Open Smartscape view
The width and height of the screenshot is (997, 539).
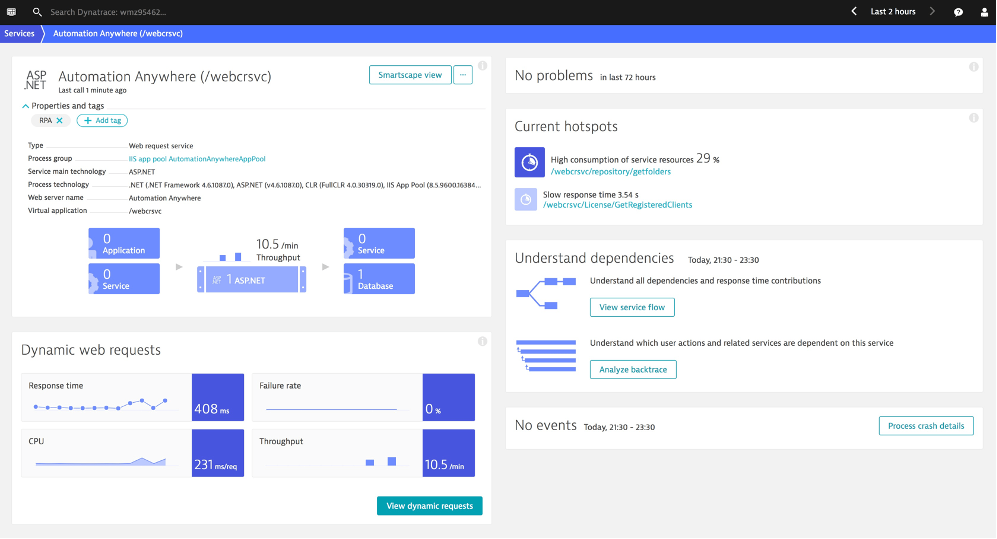pos(410,75)
